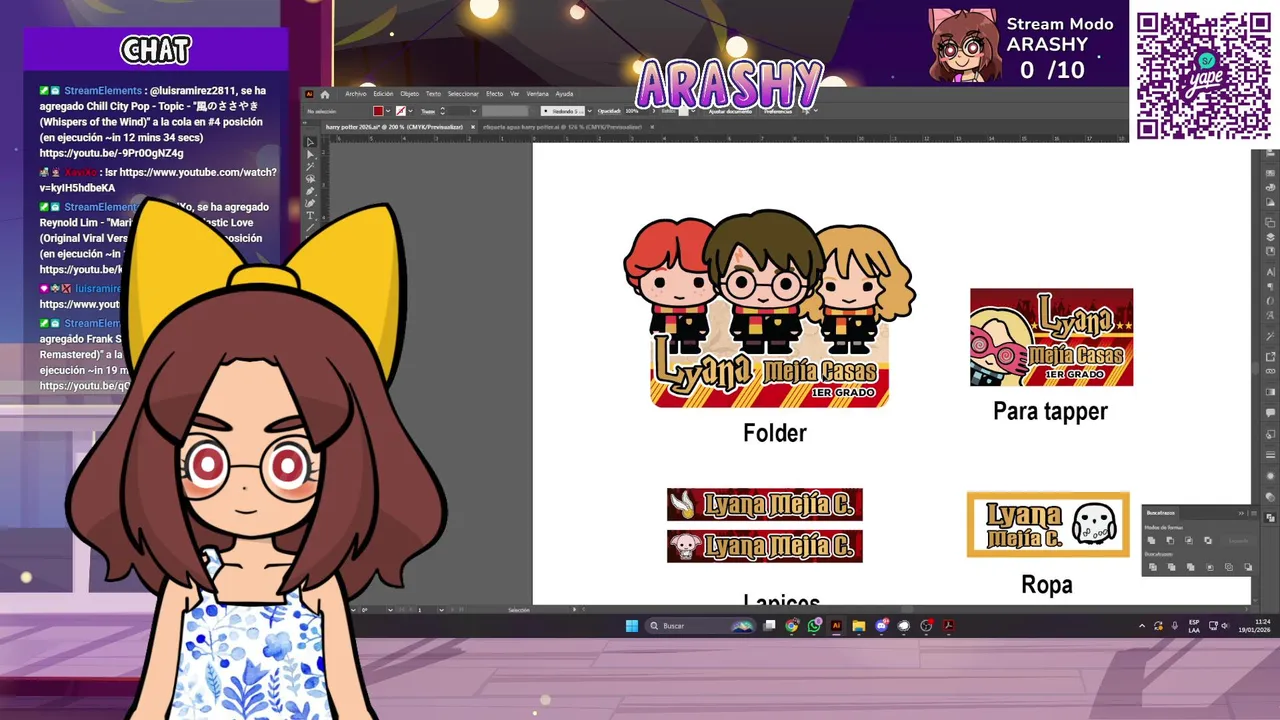Select the Pen tool
1280x720 pixels.
click(310, 191)
